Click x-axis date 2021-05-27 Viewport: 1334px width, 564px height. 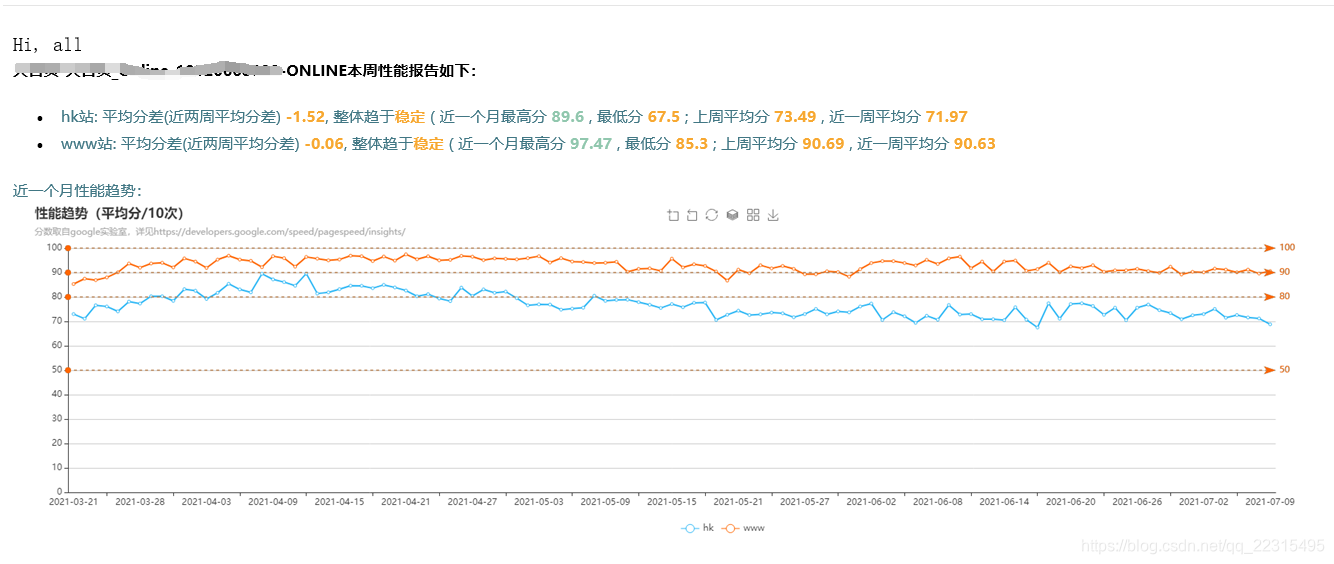pyautogui.click(x=804, y=502)
